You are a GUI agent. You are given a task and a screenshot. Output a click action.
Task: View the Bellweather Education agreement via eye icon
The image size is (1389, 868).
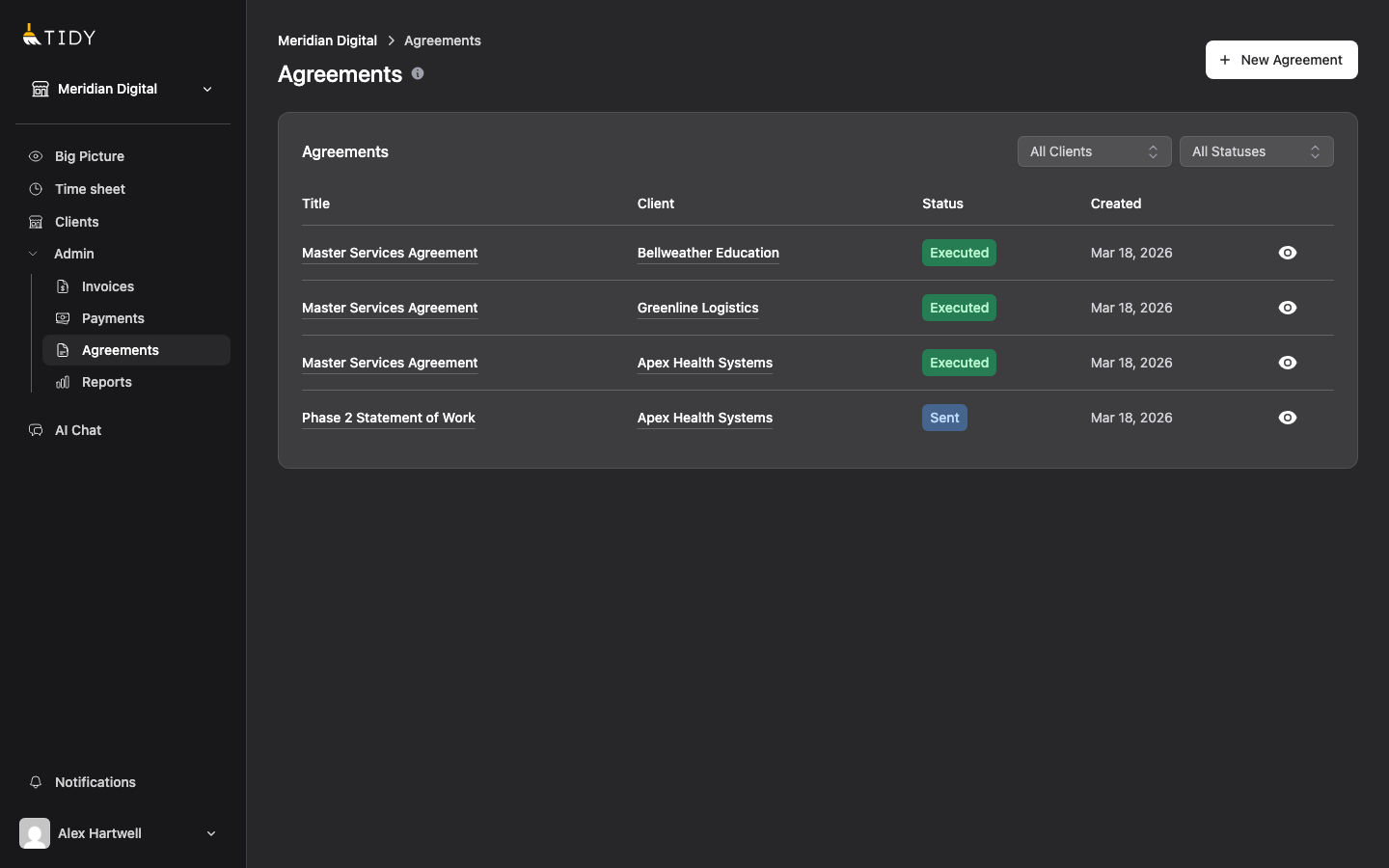pos(1287,253)
